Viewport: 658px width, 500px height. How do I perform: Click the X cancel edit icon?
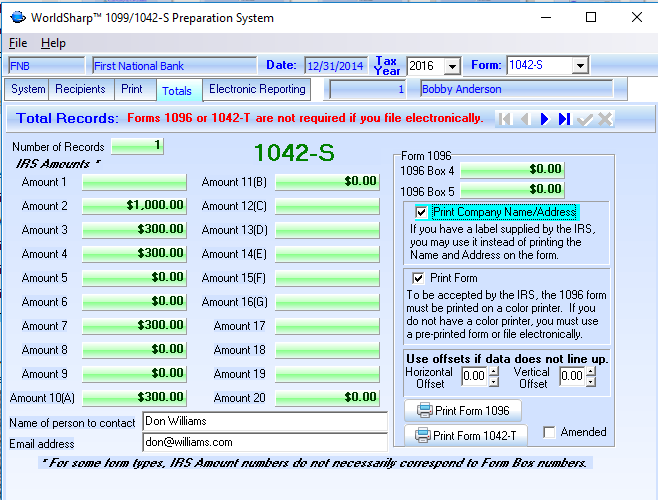click(605, 119)
